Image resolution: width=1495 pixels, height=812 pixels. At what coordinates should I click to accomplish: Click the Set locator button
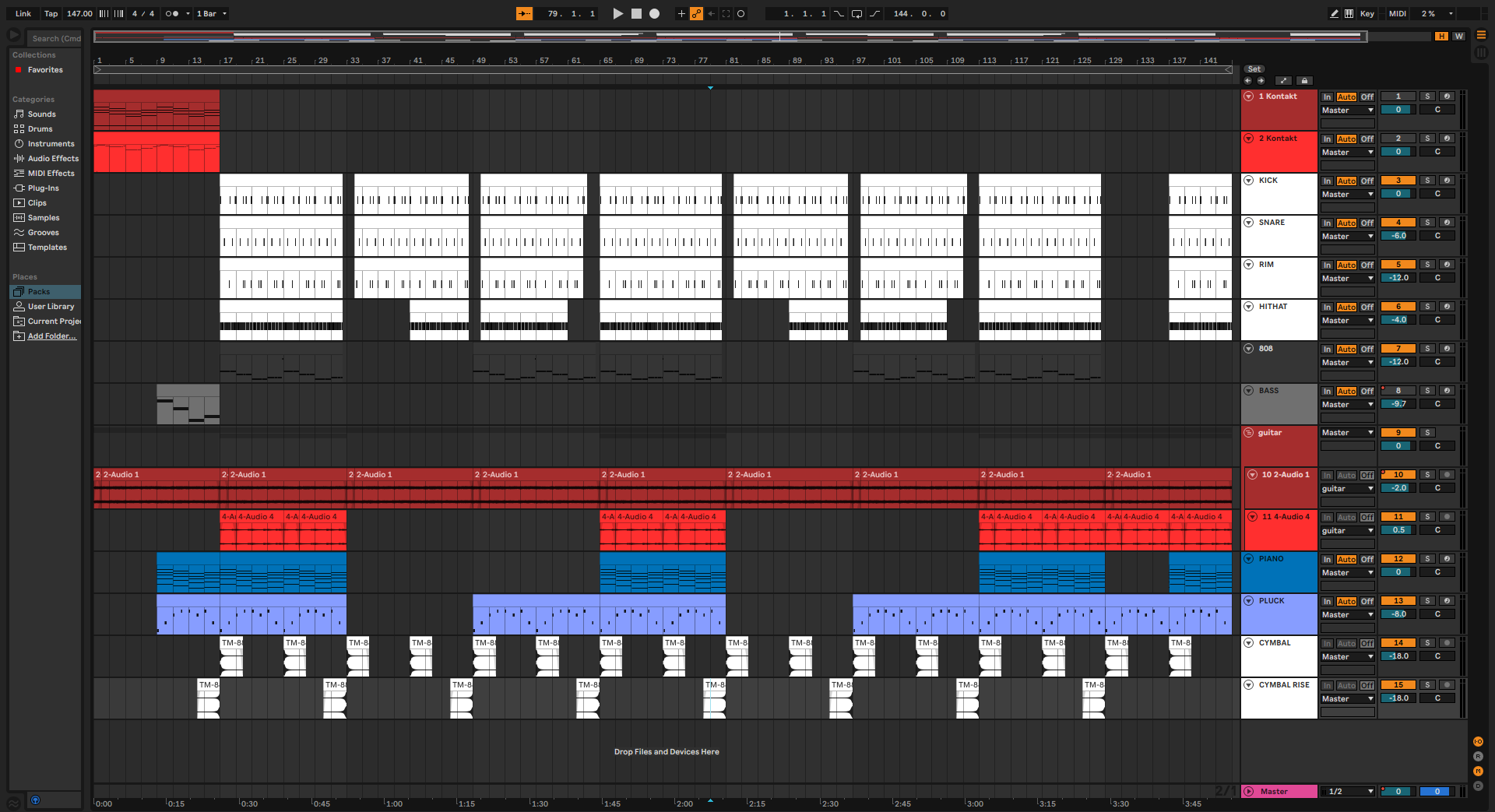pos(1254,69)
